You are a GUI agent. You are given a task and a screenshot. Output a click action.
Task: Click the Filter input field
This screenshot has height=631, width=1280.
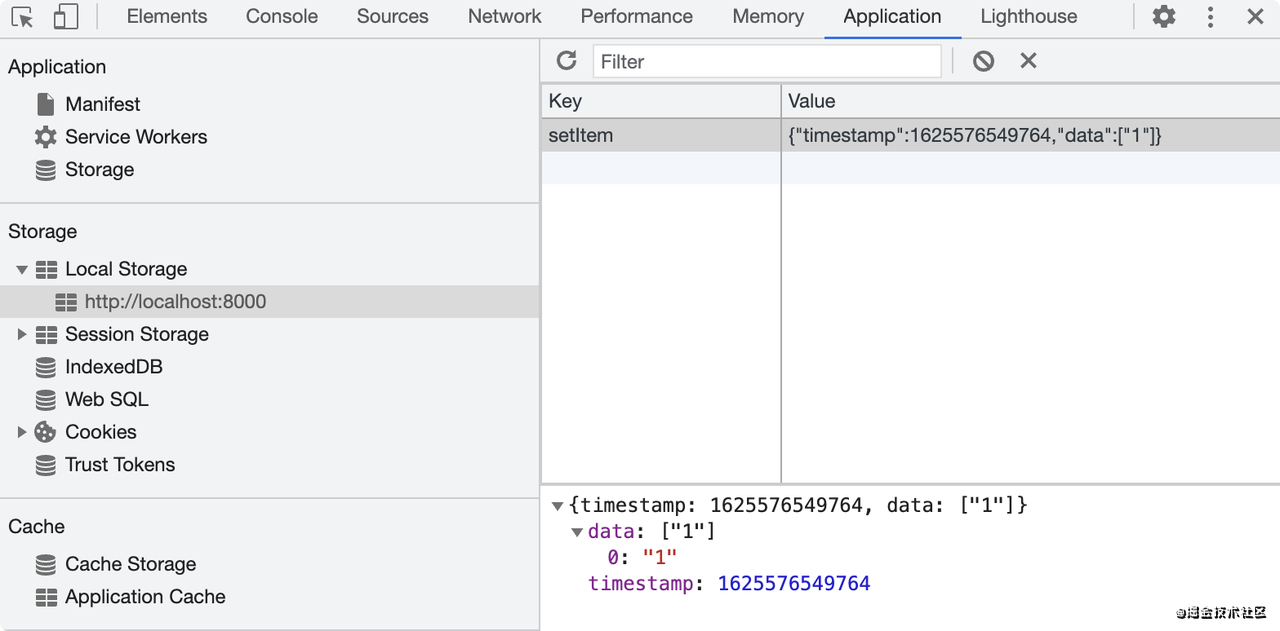click(767, 61)
